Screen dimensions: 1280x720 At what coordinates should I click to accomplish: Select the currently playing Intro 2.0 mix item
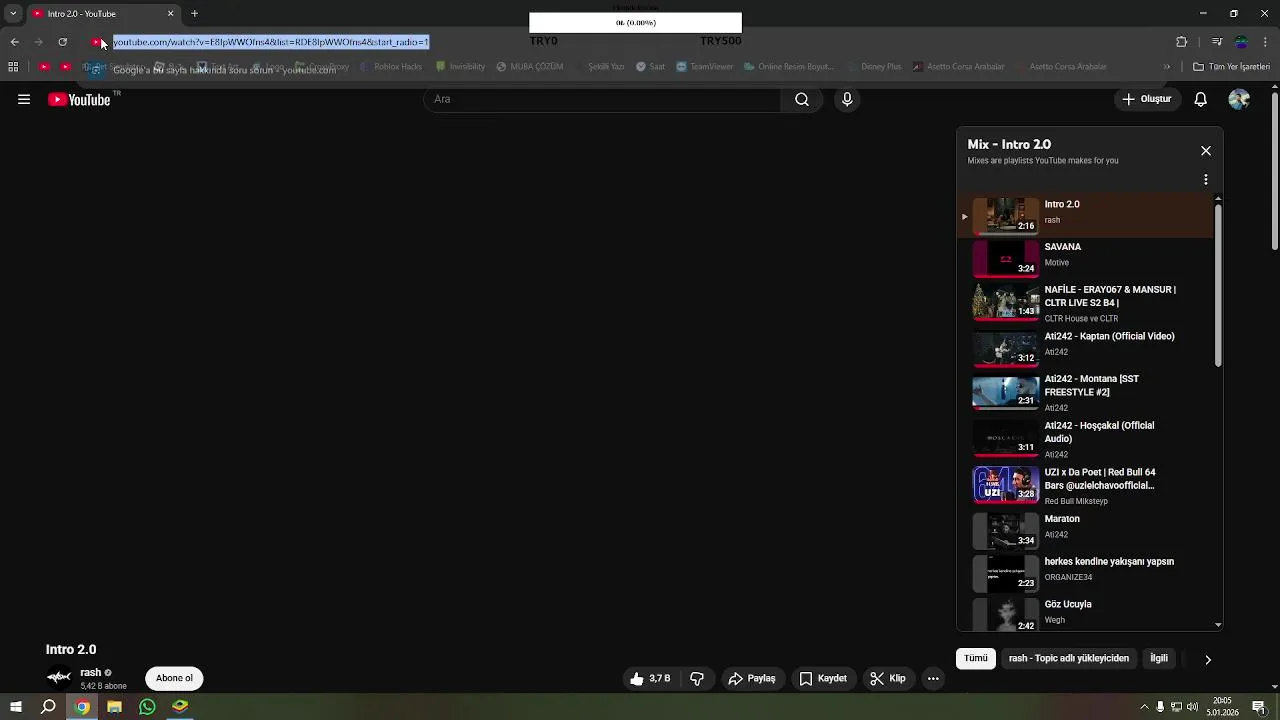pos(1087,216)
